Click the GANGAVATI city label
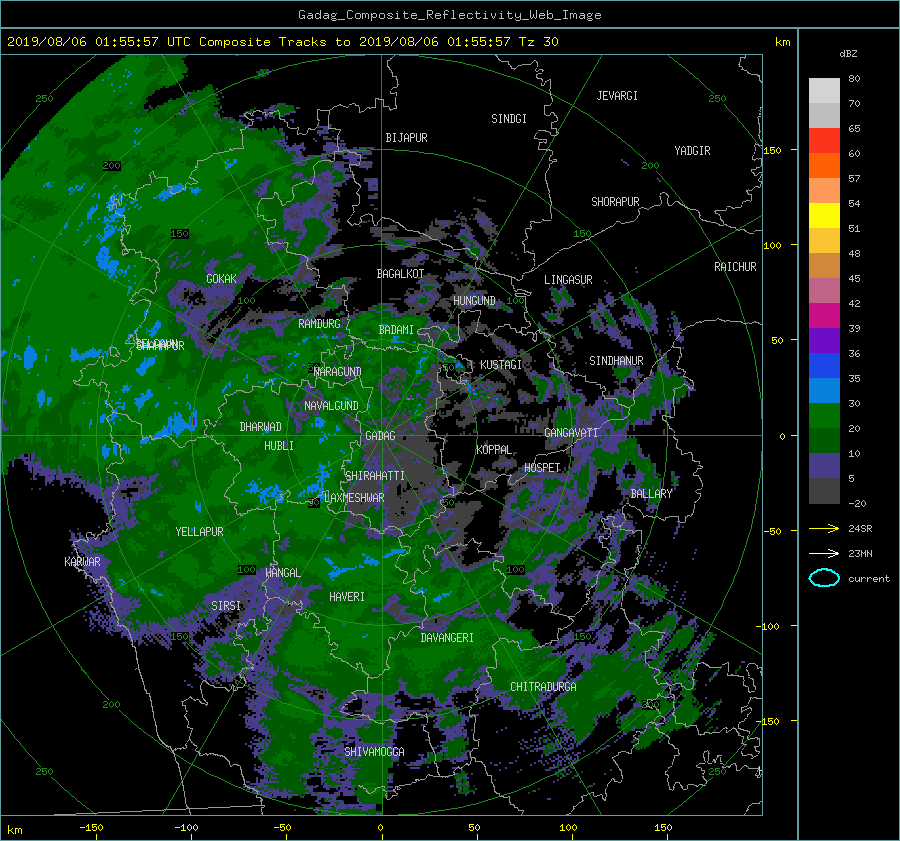900x841 pixels. pos(571,433)
